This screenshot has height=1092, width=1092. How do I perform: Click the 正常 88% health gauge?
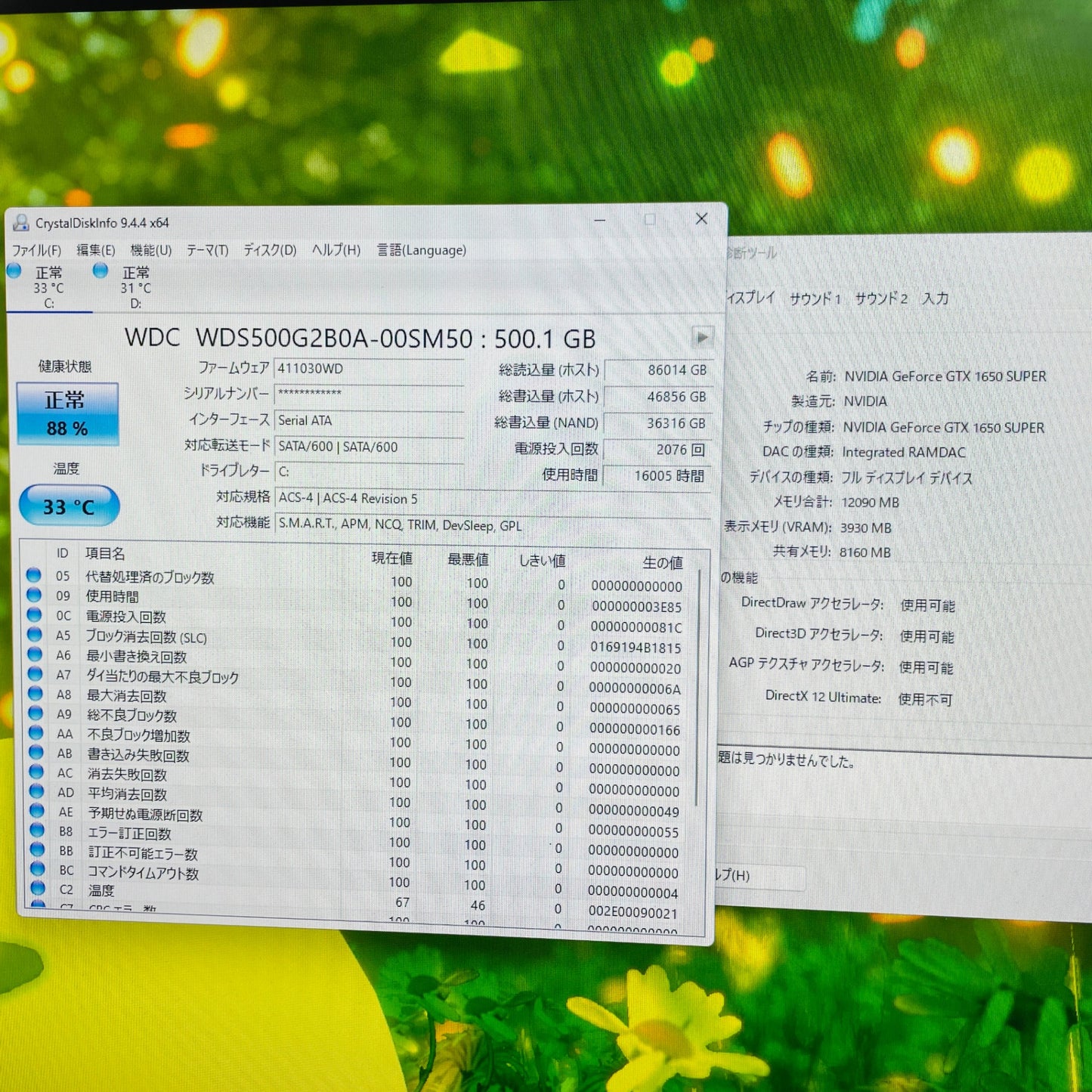67,413
